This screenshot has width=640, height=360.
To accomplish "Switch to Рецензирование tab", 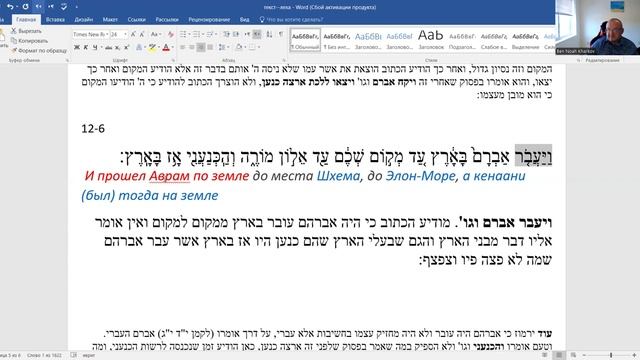I will pyautogui.click(x=209, y=19).
